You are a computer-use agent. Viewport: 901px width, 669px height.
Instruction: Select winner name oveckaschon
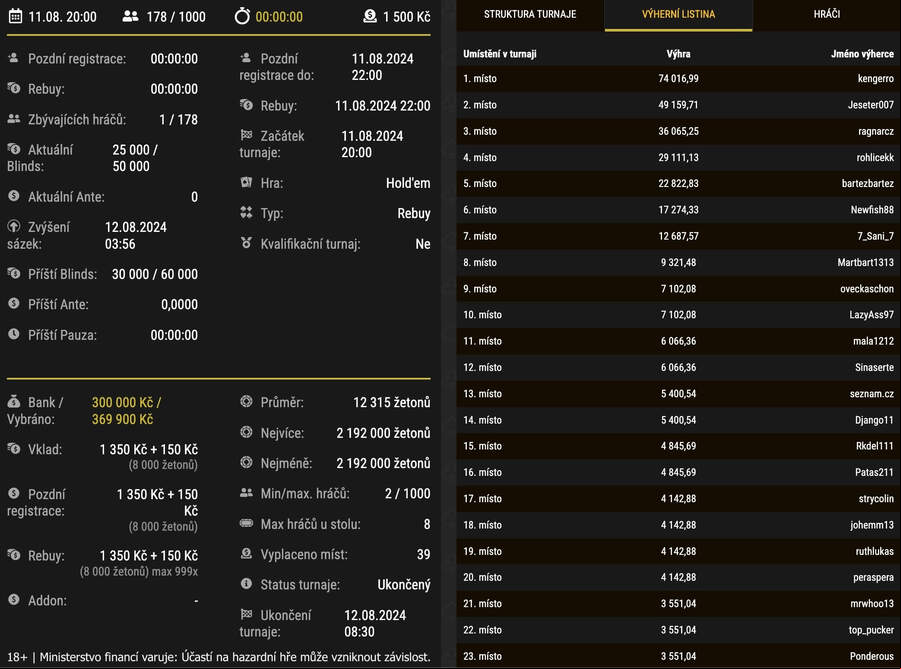point(867,289)
